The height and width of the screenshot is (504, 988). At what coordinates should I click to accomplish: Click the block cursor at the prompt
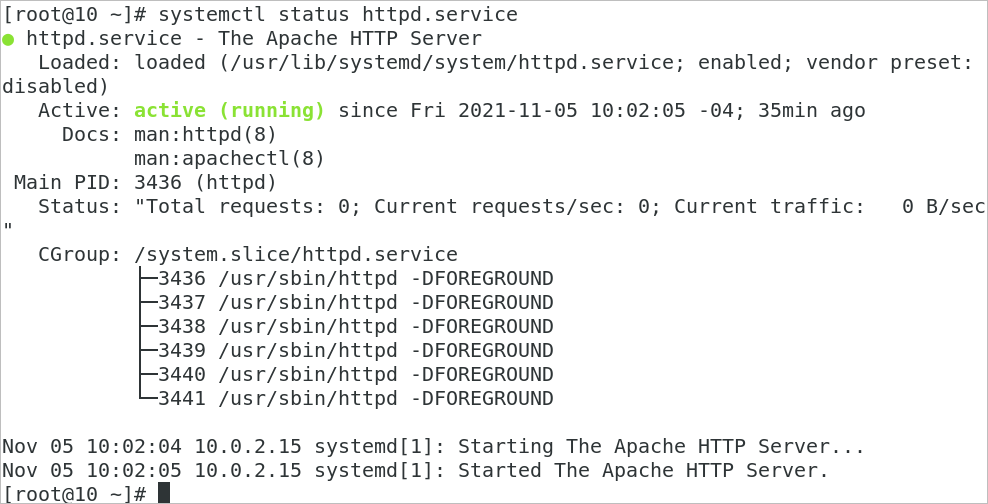click(x=164, y=492)
